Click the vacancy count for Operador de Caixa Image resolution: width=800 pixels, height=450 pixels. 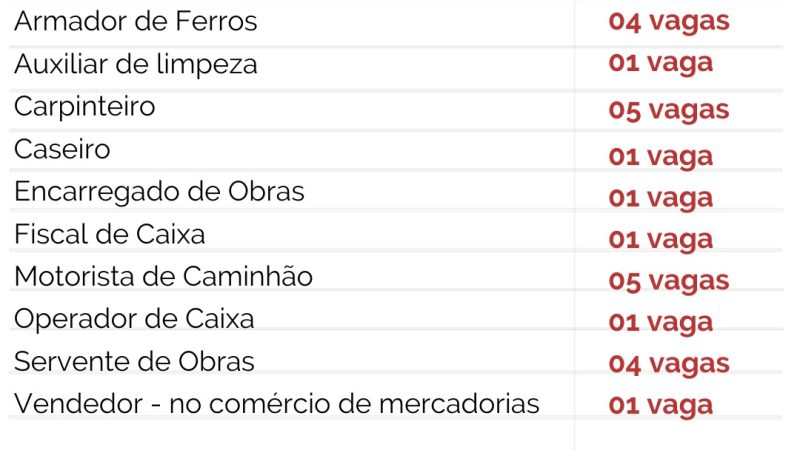[x=660, y=322]
